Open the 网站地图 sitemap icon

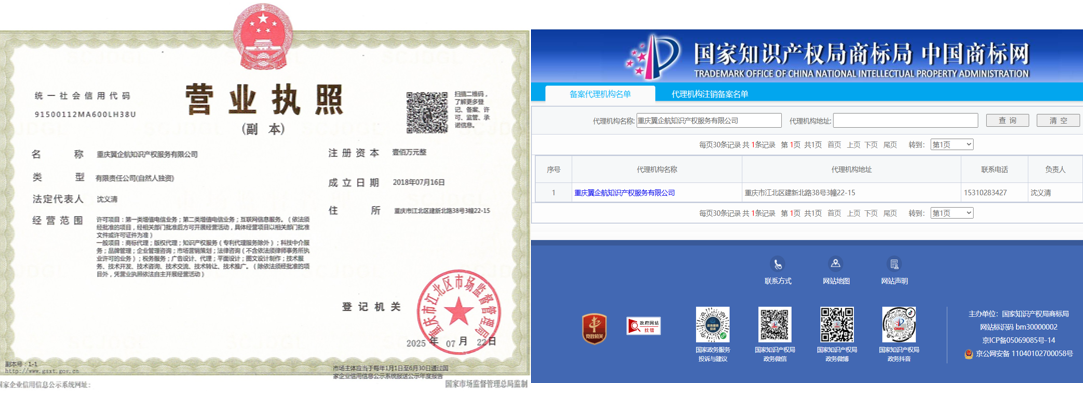point(836,264)
